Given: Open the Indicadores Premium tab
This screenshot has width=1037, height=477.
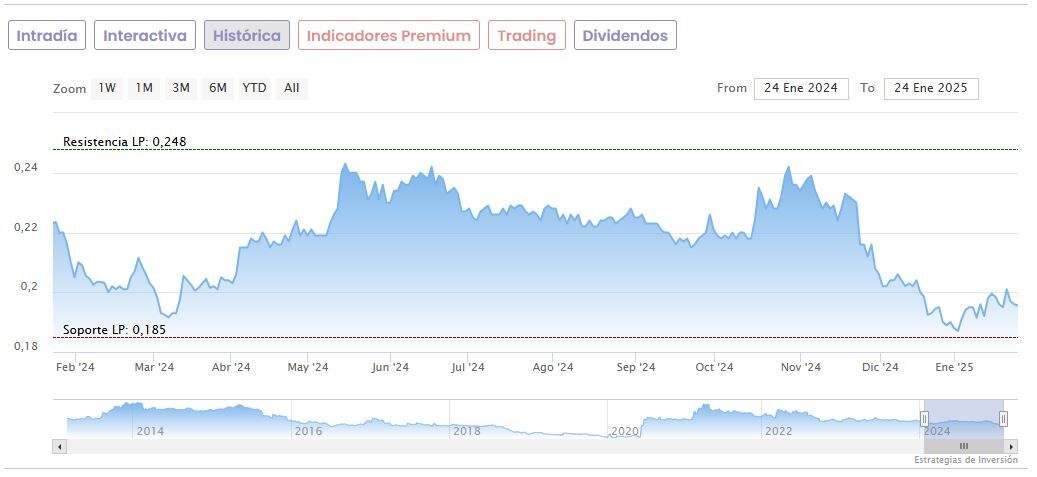Looking at the screenshot, I should [388, 36].
